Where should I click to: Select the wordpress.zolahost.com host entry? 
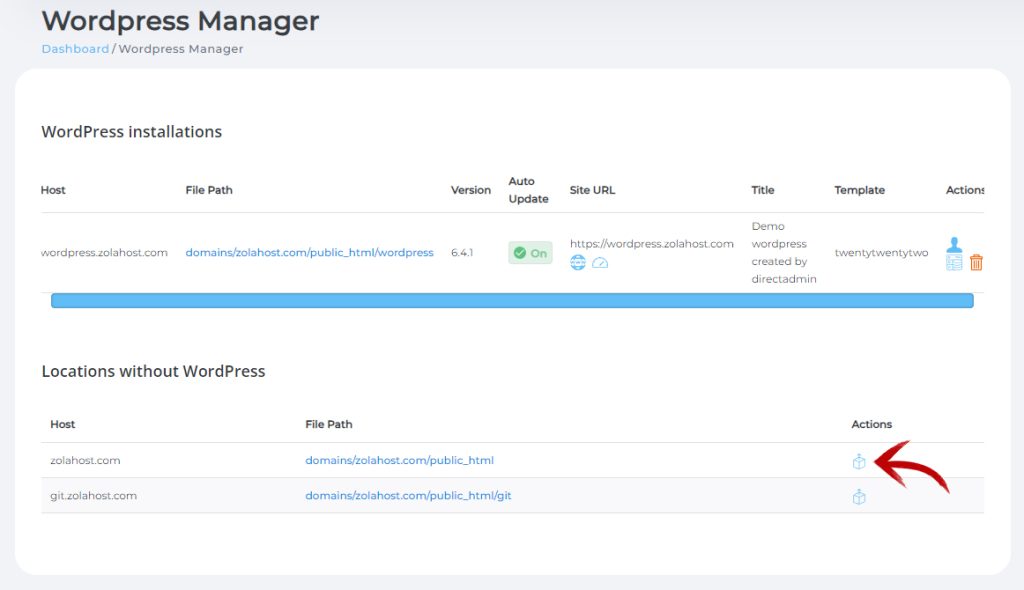[x=104, y=252]
